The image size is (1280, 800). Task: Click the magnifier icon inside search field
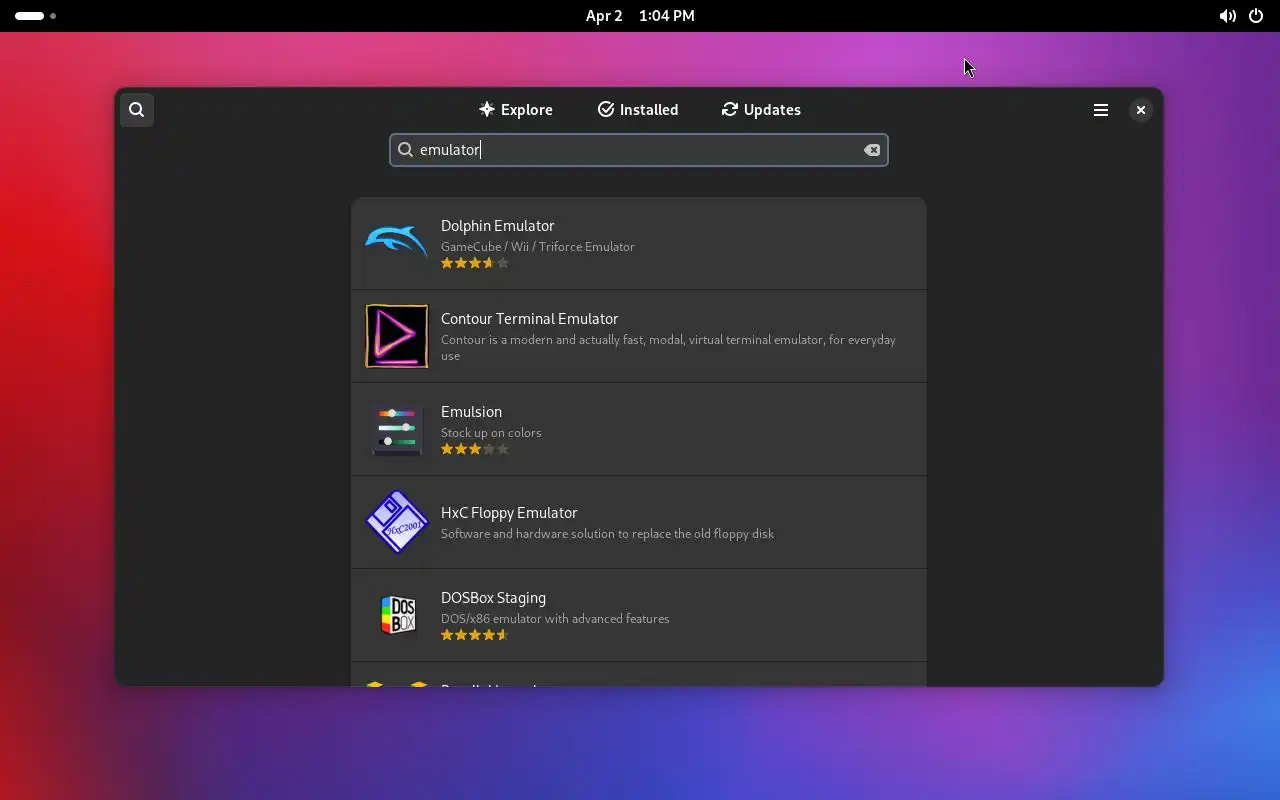pos(405,150)
